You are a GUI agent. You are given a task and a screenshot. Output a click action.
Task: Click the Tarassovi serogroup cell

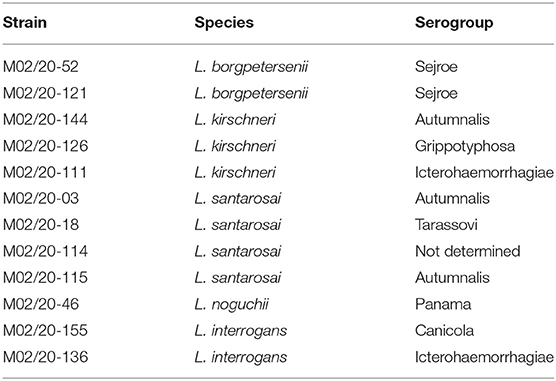[446, 225]
